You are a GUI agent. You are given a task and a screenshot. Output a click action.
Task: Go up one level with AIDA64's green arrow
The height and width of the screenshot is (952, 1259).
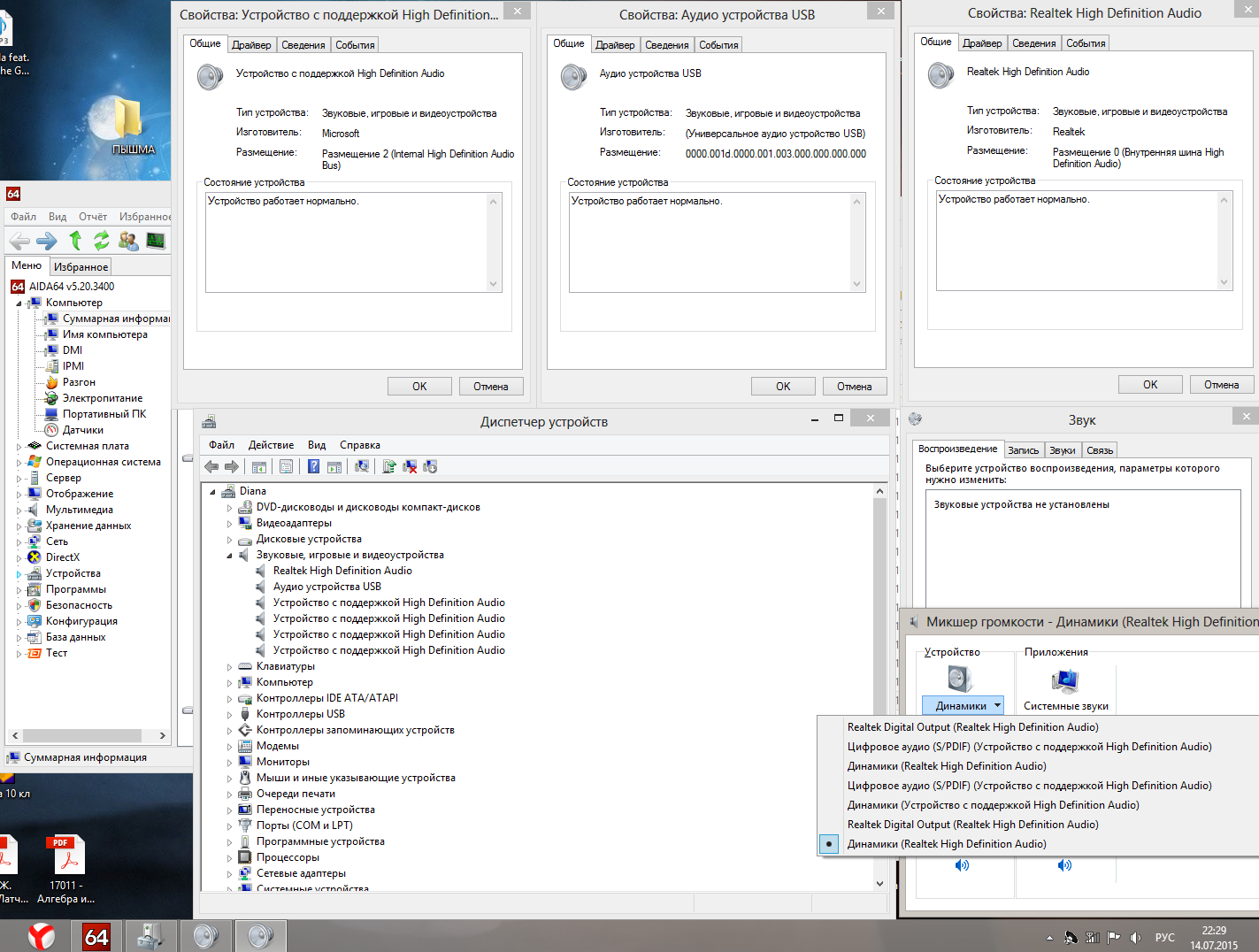[x=75, y=240]
